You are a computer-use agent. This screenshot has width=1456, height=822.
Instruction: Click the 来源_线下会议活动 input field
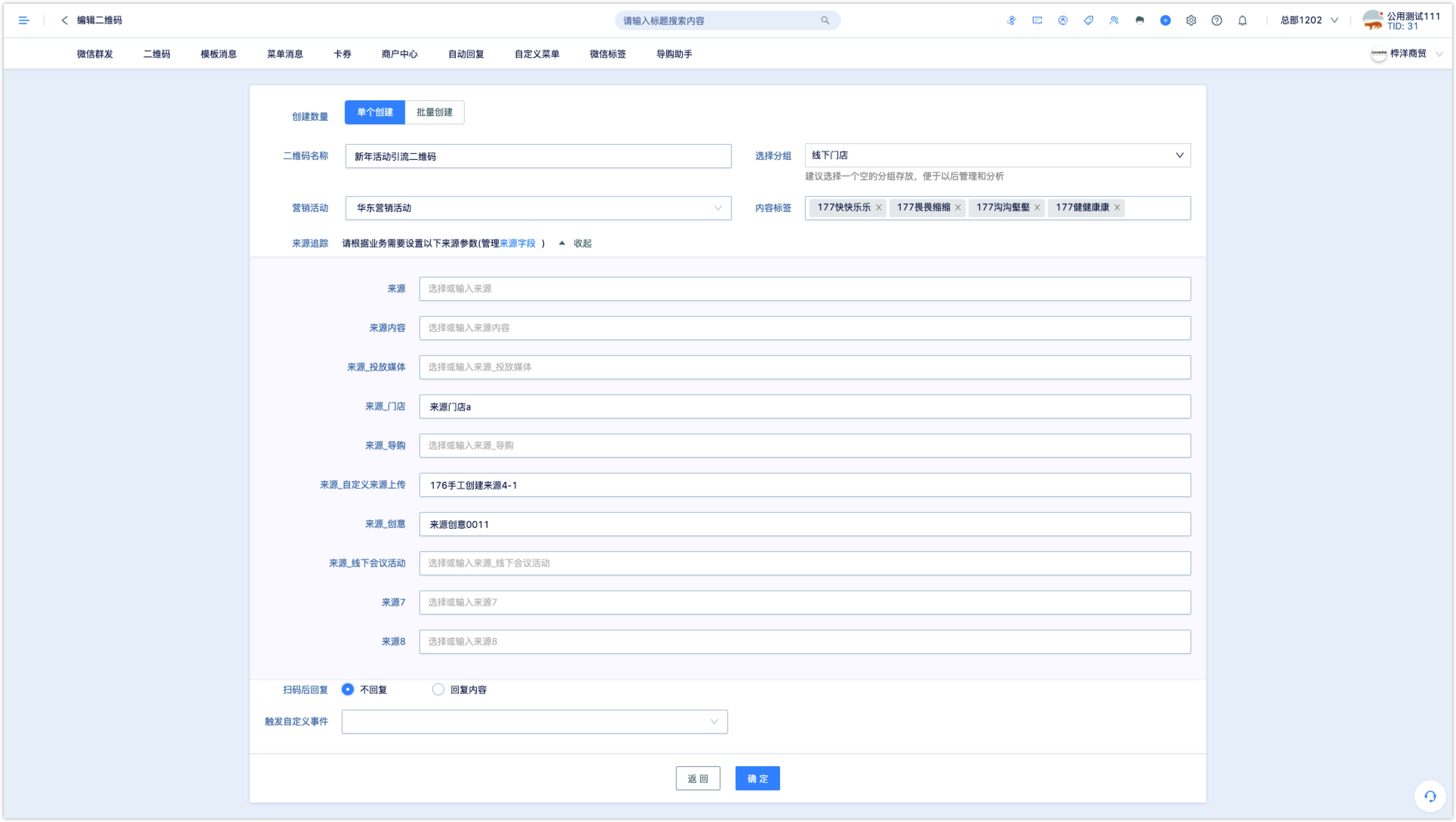coord(804,563)
